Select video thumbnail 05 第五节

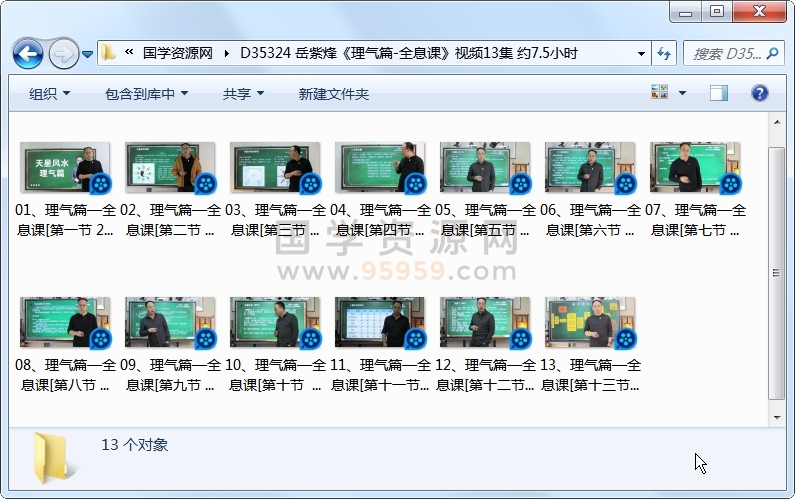pos(485,168)
